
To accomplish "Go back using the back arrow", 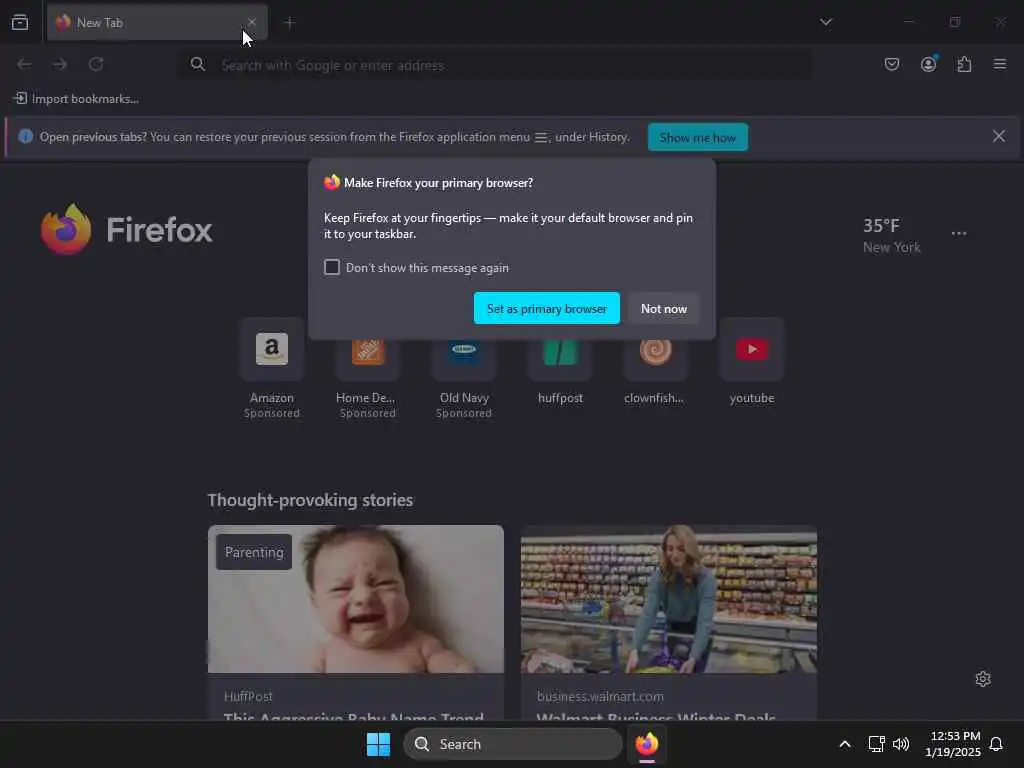I will pyautogui.click(x=24, y=64).
